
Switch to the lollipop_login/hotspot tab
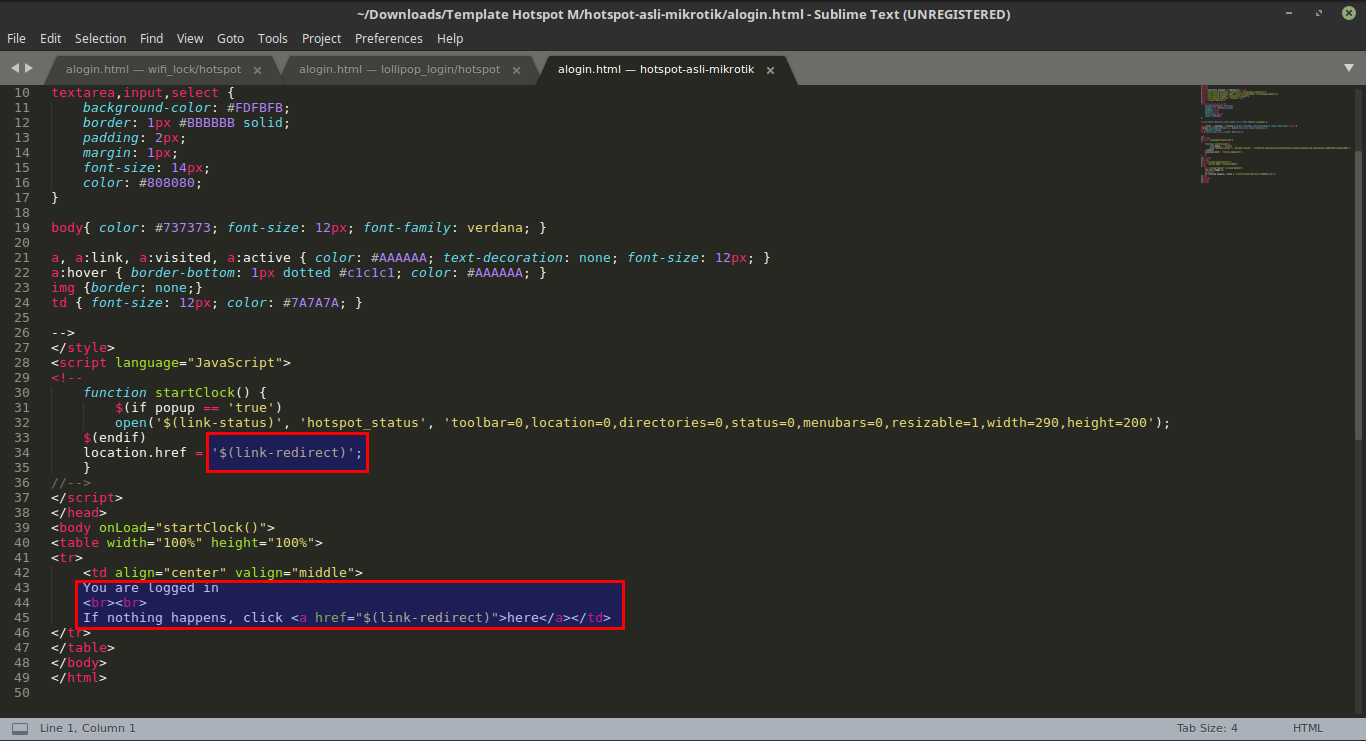[400, 70]
